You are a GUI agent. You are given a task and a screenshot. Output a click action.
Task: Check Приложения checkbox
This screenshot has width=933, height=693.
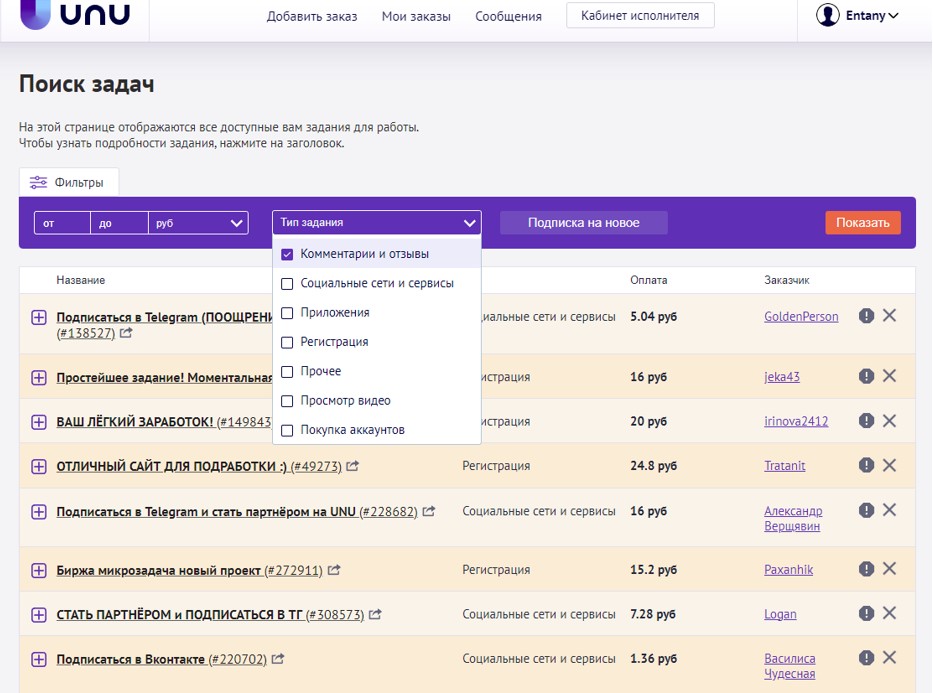click(x=287, y=313)
